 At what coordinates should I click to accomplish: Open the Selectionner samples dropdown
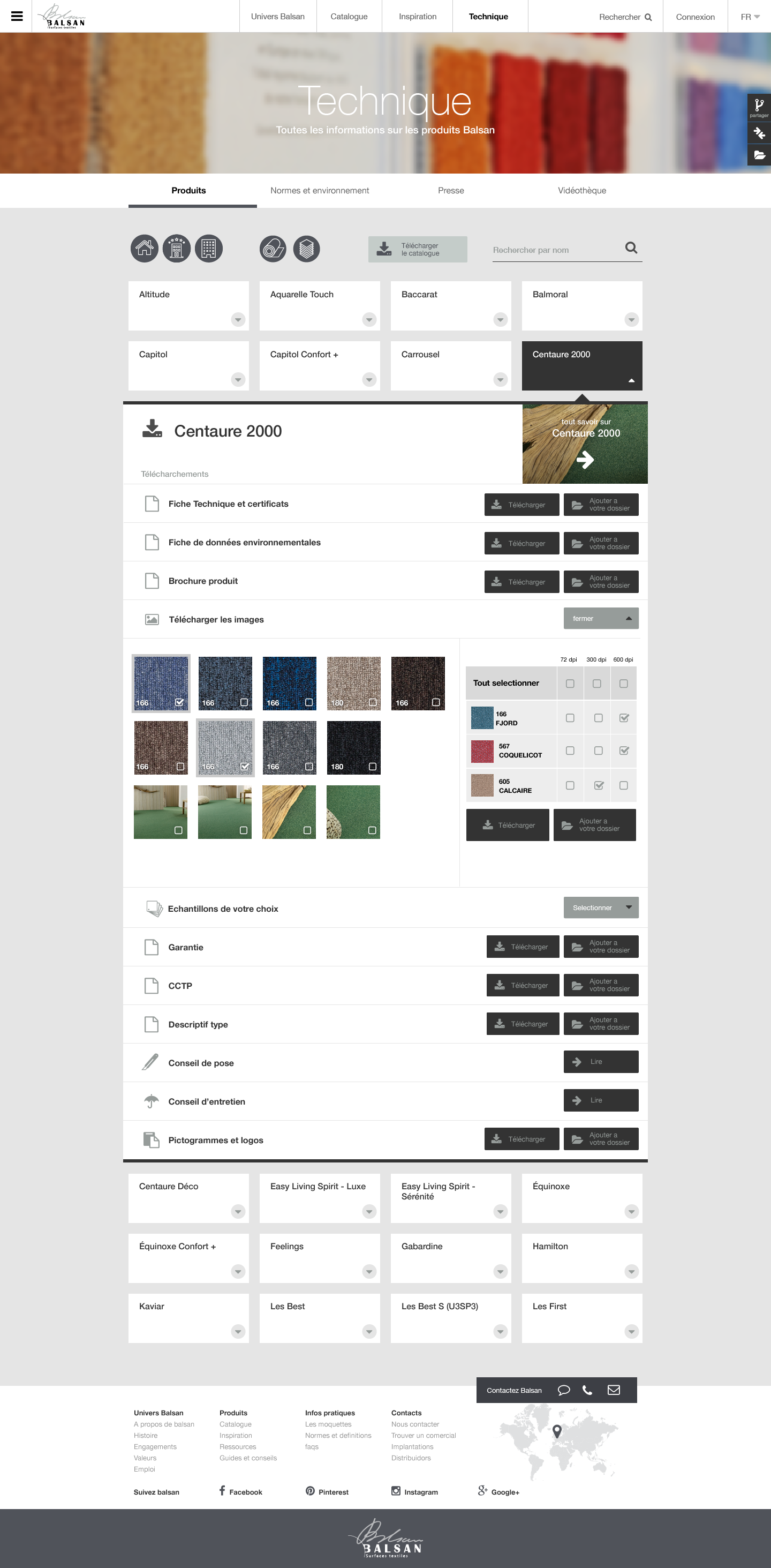[x=601, y=907]
